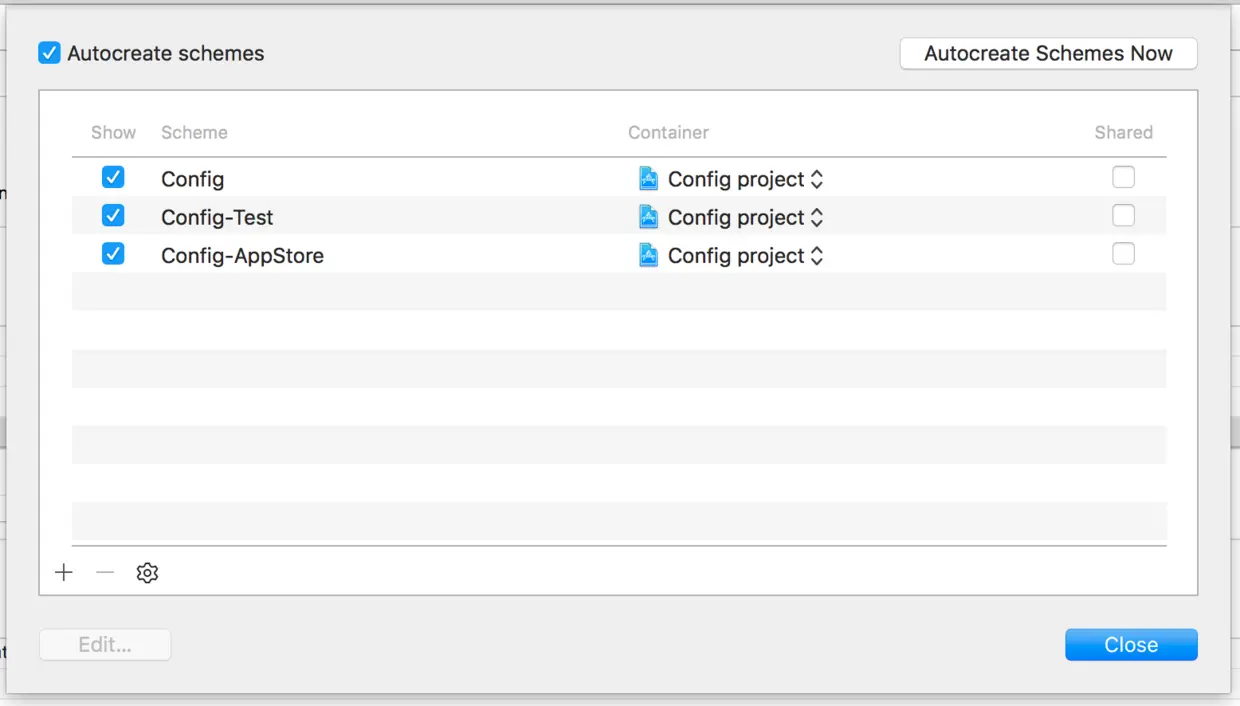Open container dropdown for Config scheme

tap(816, 180)
